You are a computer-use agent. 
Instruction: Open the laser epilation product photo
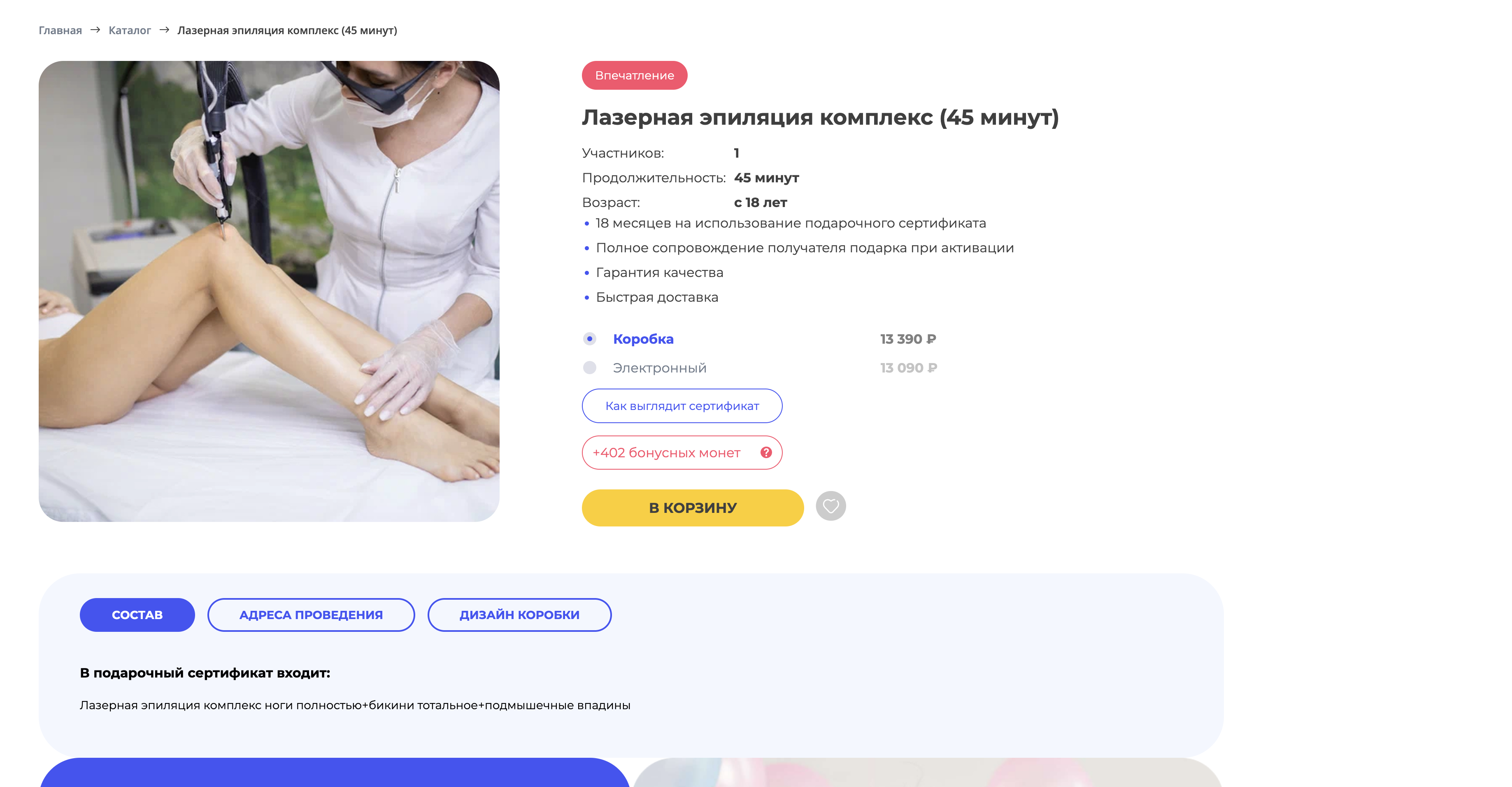coord(269,291)
